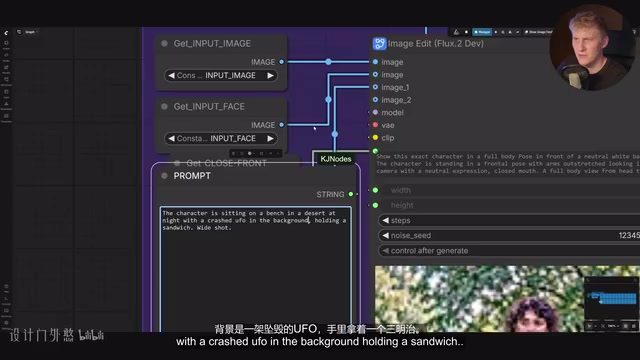Screen dimensions: 640x360
Task: Click the KJNodes badge on the PROMPT node
Action: click(x=336, y=159)
